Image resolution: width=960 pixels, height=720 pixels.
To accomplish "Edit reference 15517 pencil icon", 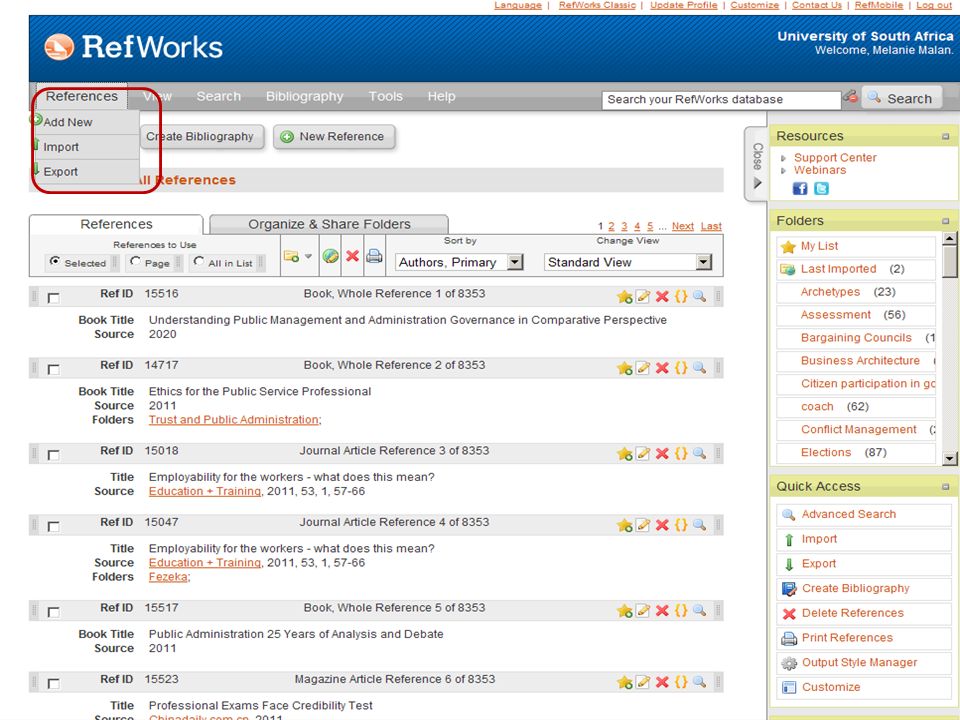I will tap(643, 611).
